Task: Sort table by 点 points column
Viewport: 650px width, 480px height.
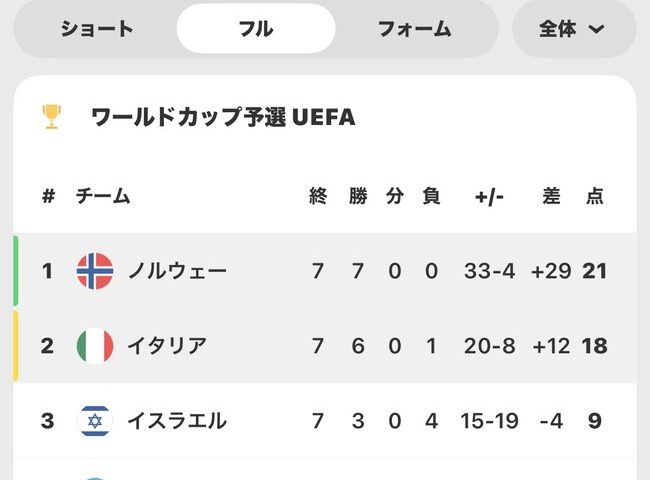Action: (595, 196)
